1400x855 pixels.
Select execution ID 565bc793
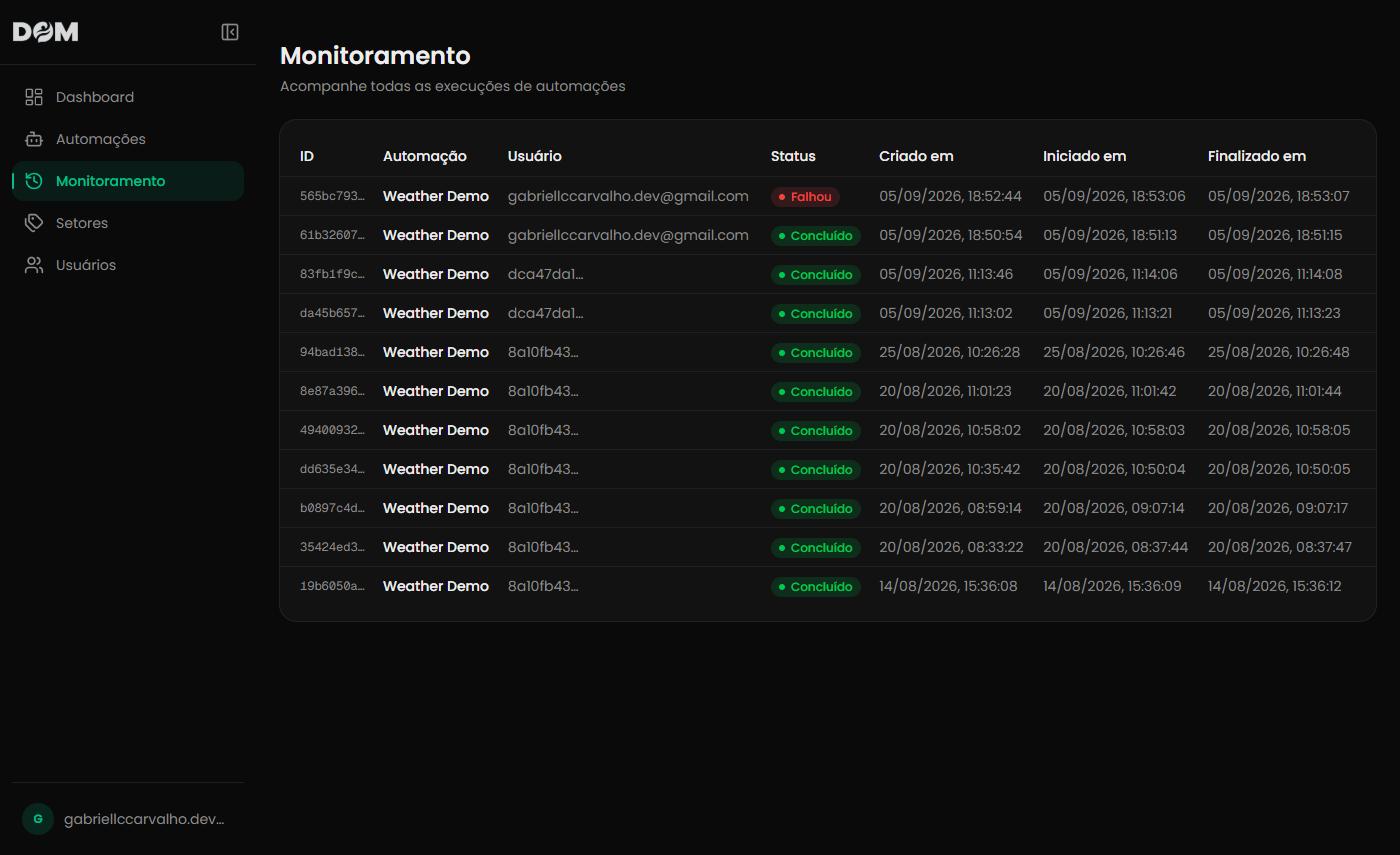click(332, 197)
